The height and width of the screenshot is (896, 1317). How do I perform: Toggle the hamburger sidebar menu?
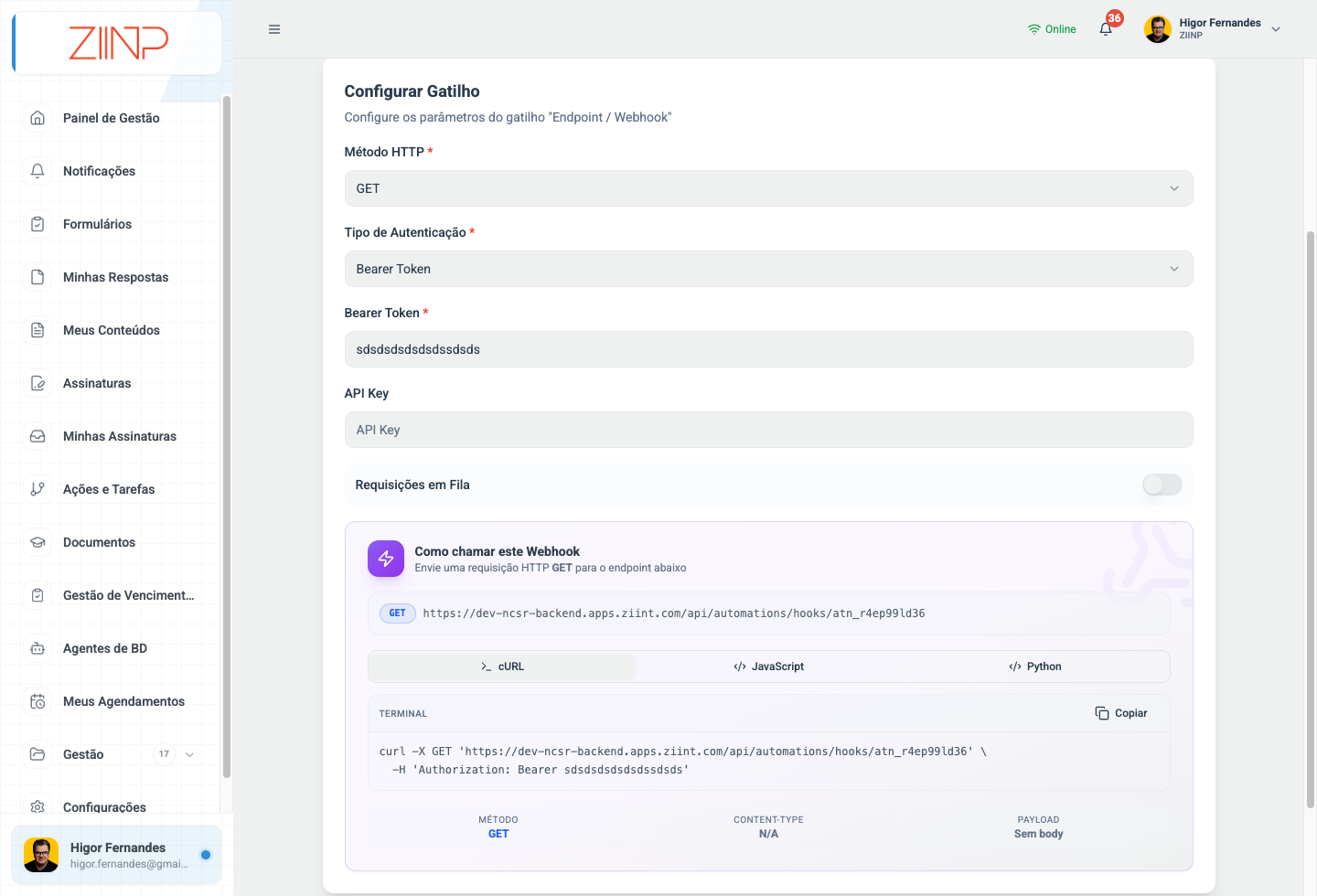[x=274, y=29]
